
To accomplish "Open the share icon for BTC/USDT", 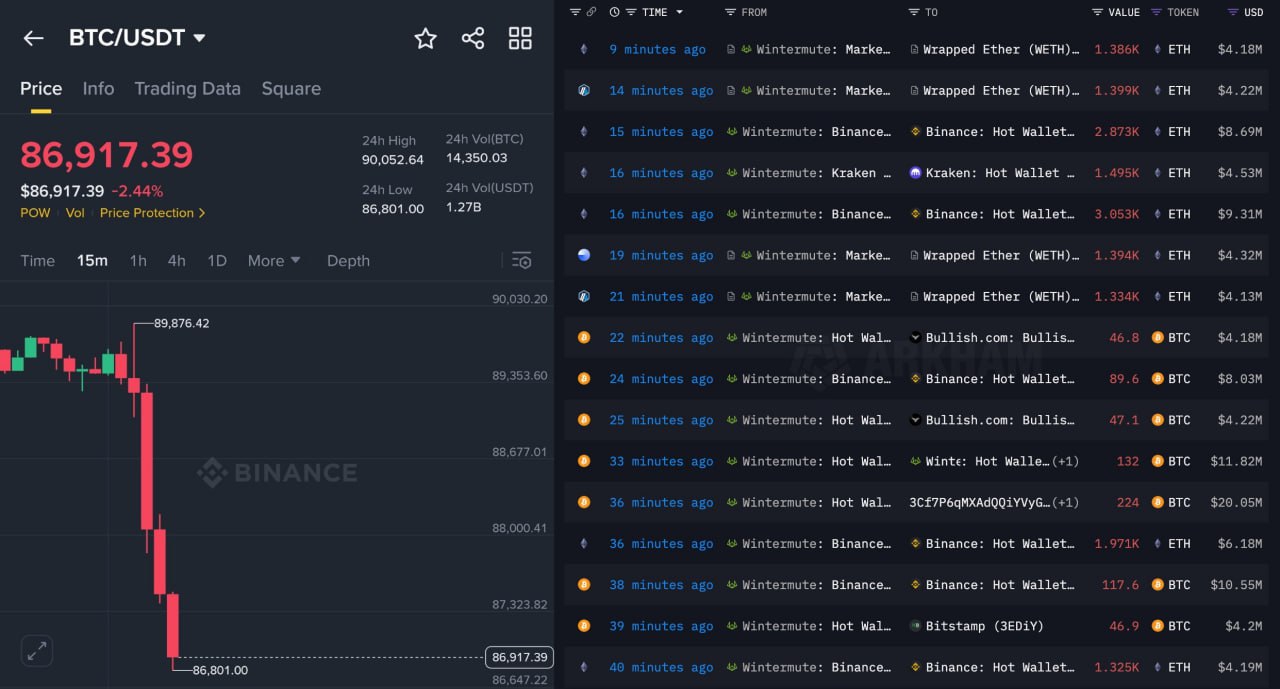I will point(473,38).
